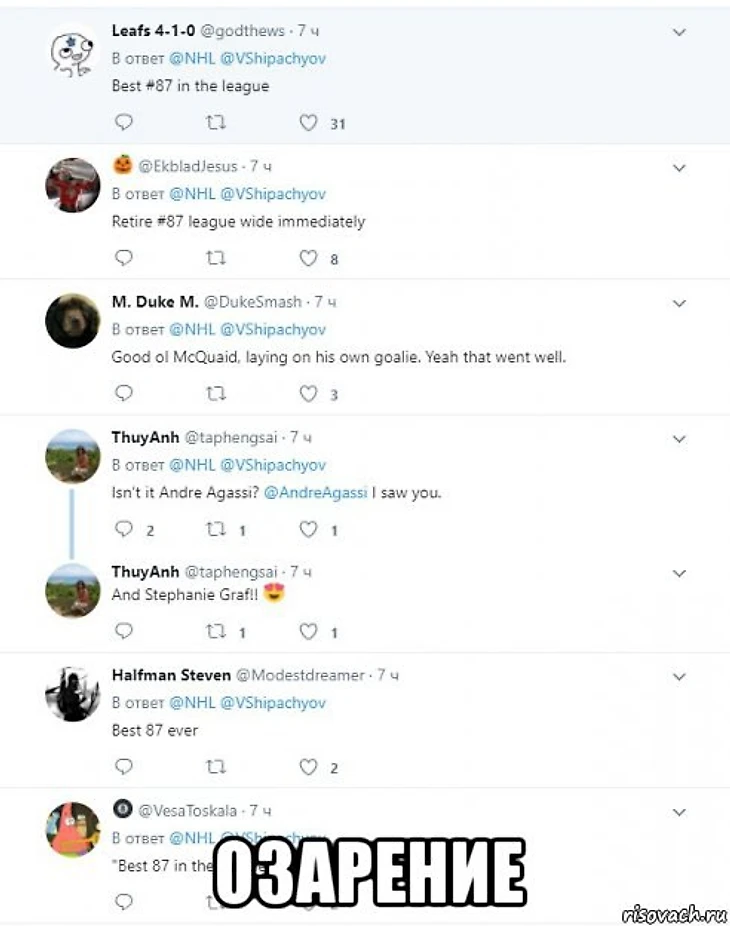Open the dropdown arrow on Halfman Steven's tweet
The width and height of the screenshot is (730, 926).
pyautogui.click(x=679, y=677)
